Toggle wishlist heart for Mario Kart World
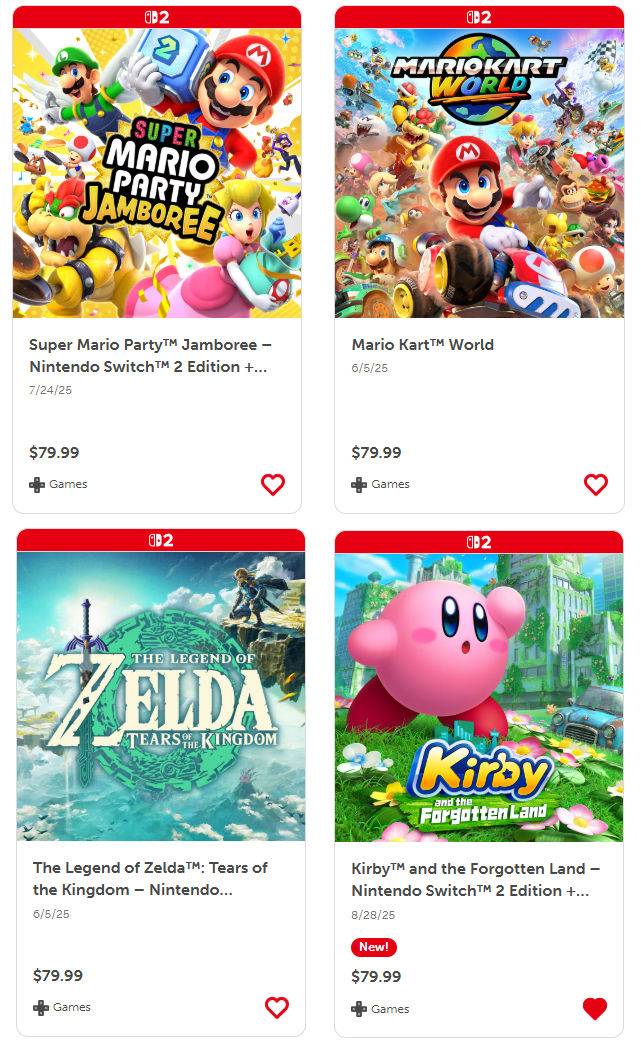The image size is (641, 1047). pyautogui.click(x=596, y=484)
